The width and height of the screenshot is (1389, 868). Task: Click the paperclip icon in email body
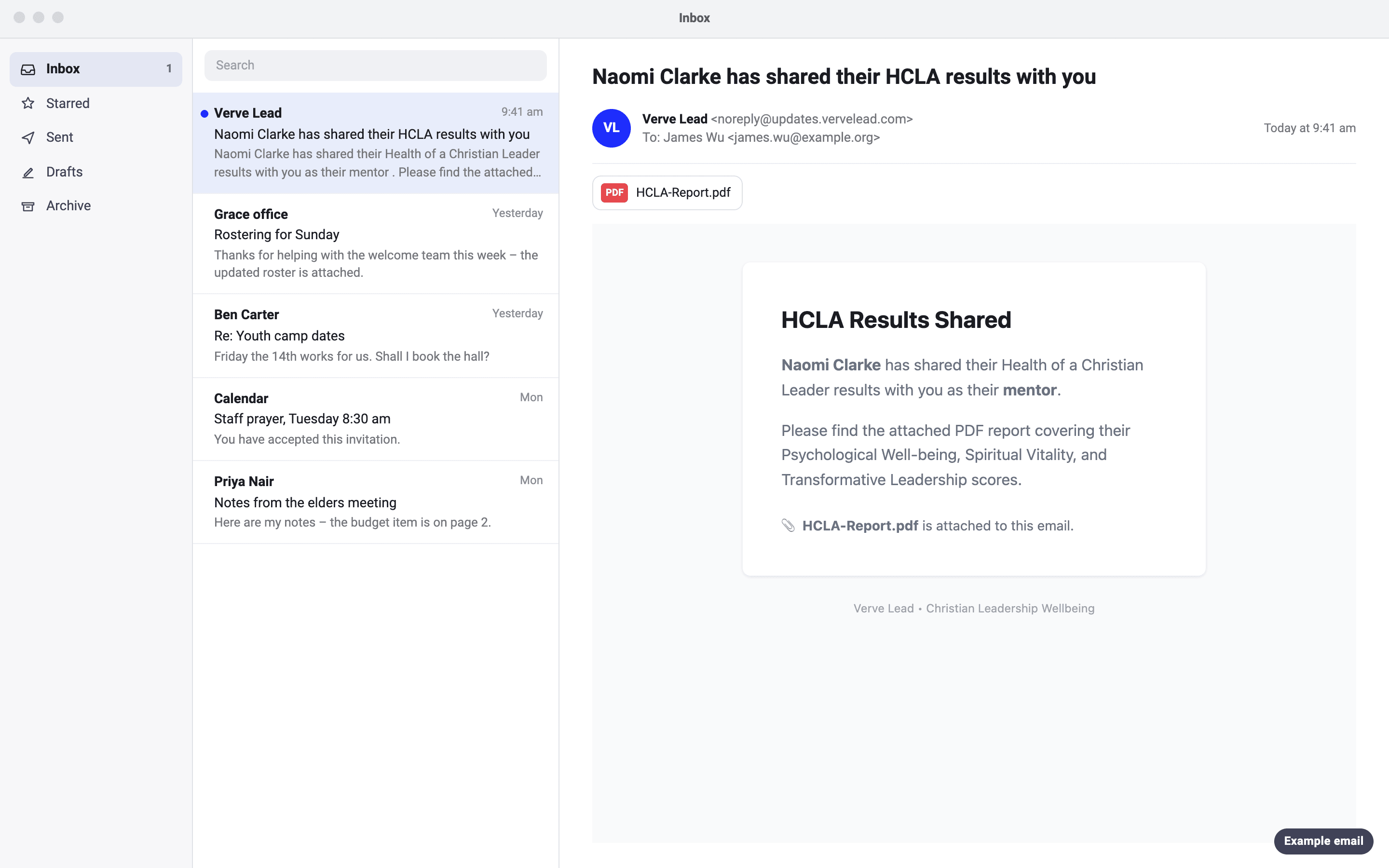(788, 525)
